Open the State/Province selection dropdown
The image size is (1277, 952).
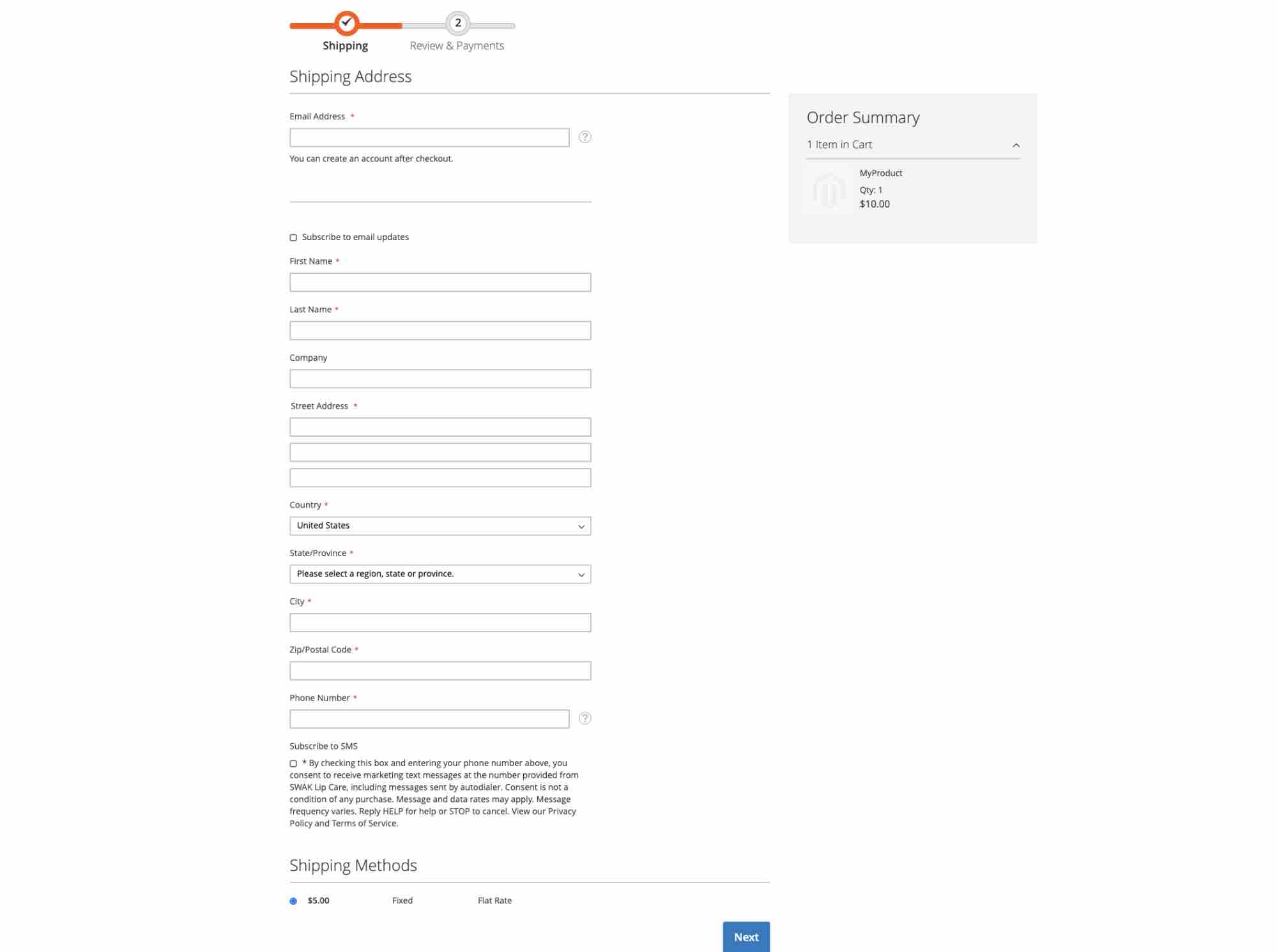(439, 573)
